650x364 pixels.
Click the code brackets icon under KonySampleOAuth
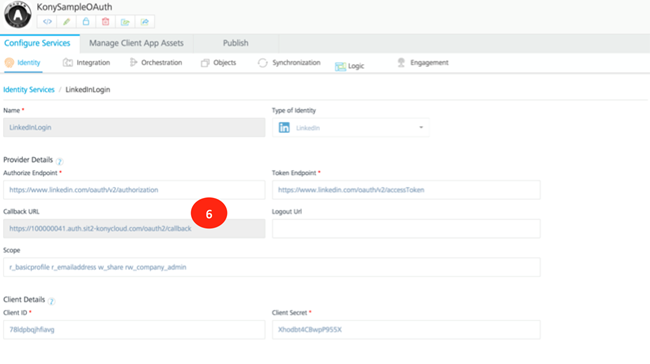click(47, 22)
